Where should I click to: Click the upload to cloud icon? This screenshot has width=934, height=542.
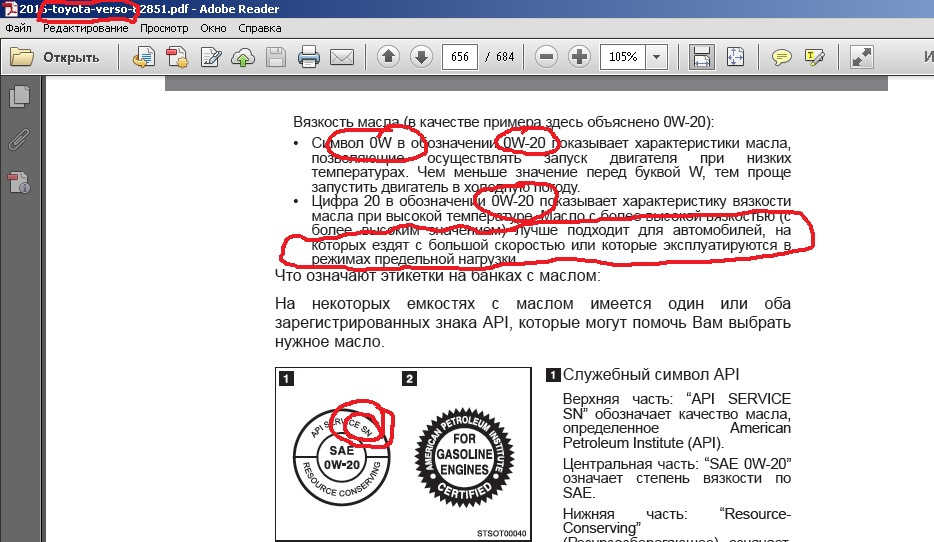pos(243,57)
